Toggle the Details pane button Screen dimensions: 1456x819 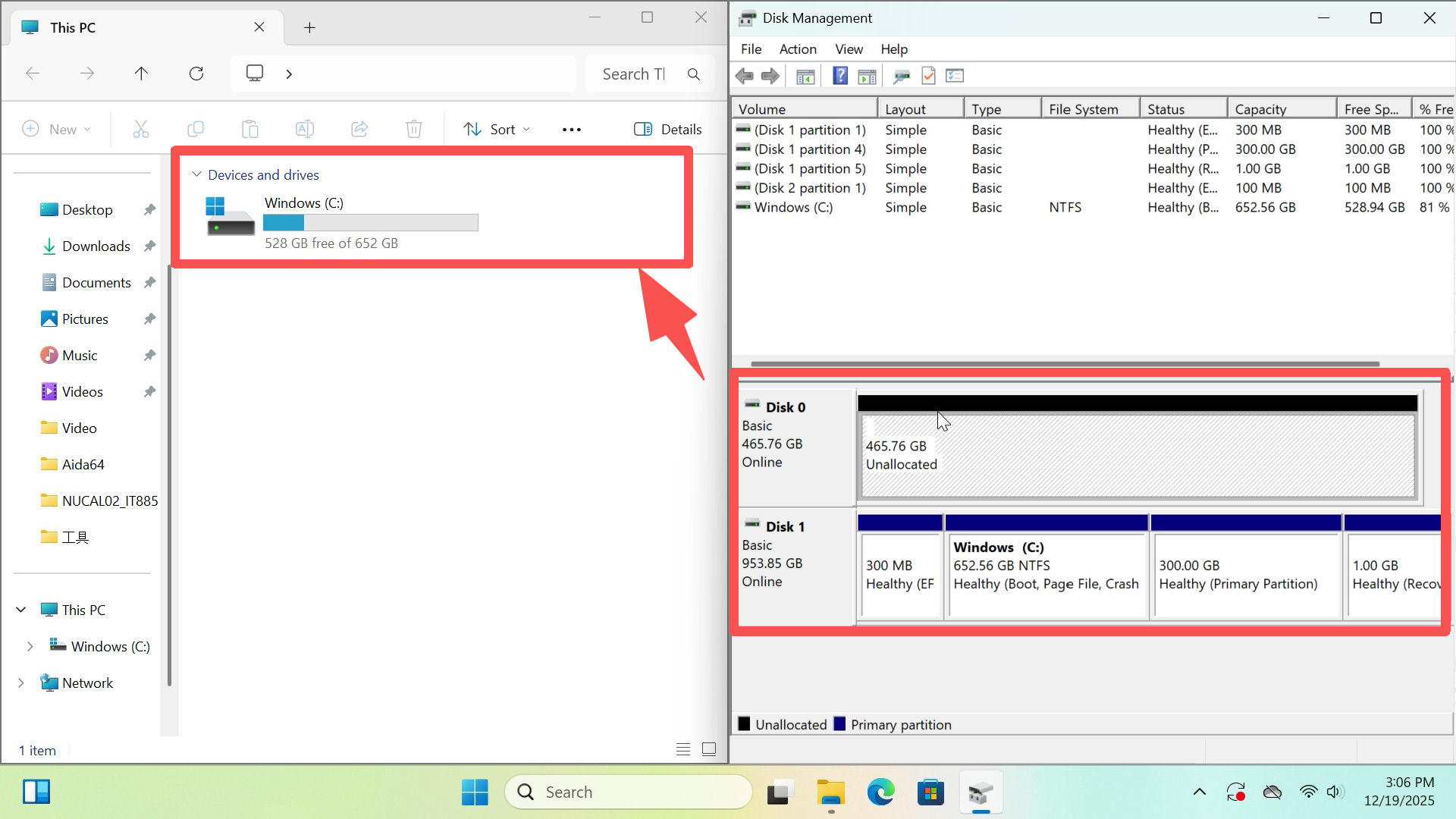(x=667, y=129)
